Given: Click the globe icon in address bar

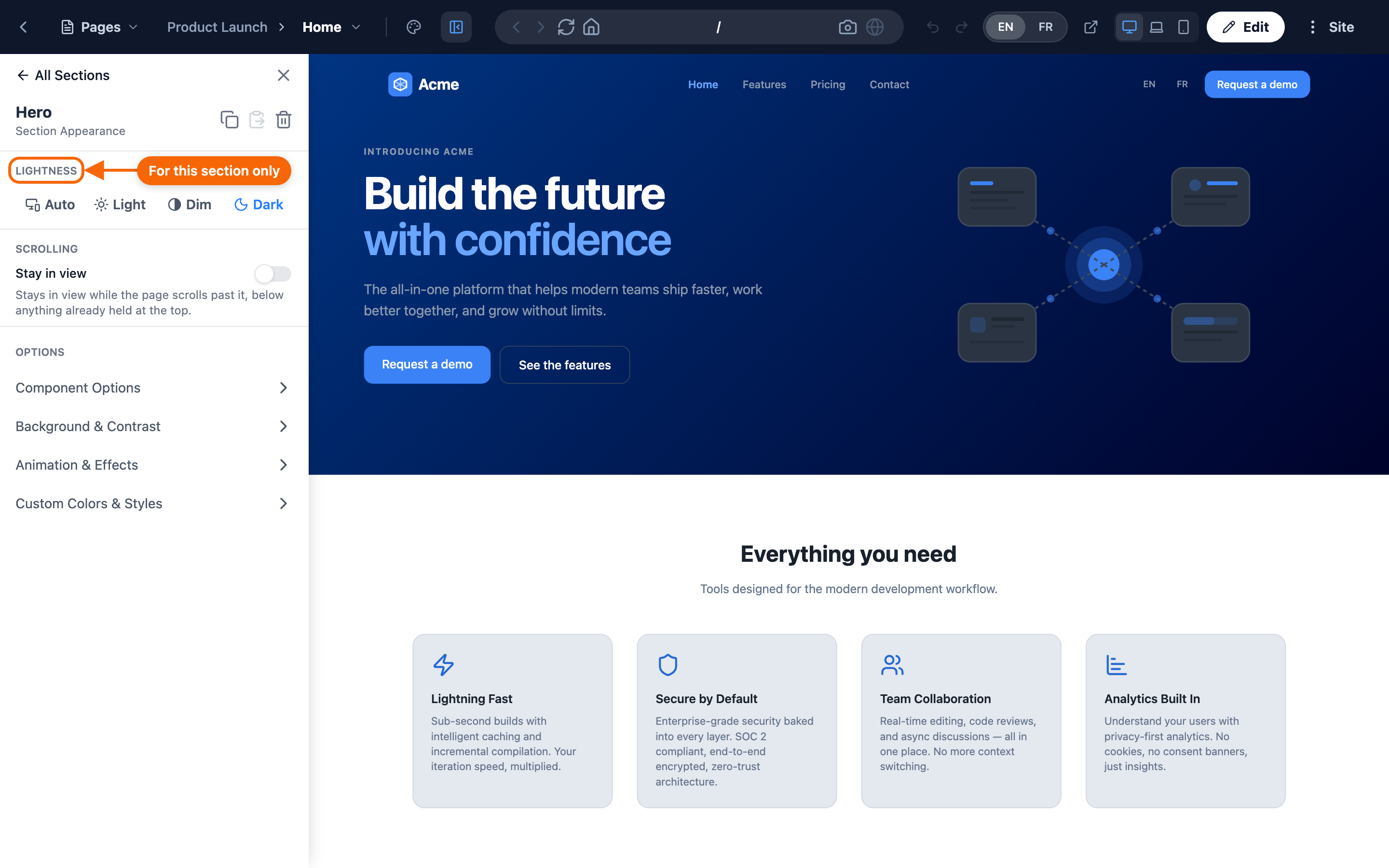Looking at the screenshot, I should (875, 27).
